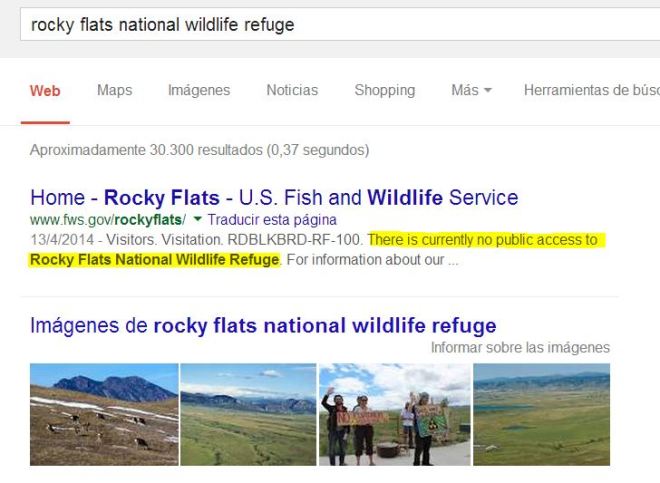Click the www.fws.gov/rockyflats/ green URL
Screen dimensions: 660x483
tap(108, 220)
